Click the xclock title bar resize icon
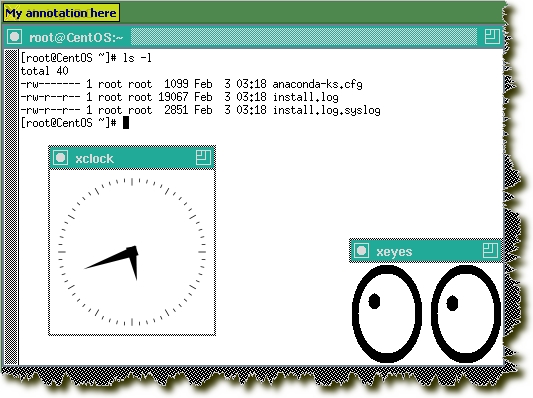 point(203,158)
